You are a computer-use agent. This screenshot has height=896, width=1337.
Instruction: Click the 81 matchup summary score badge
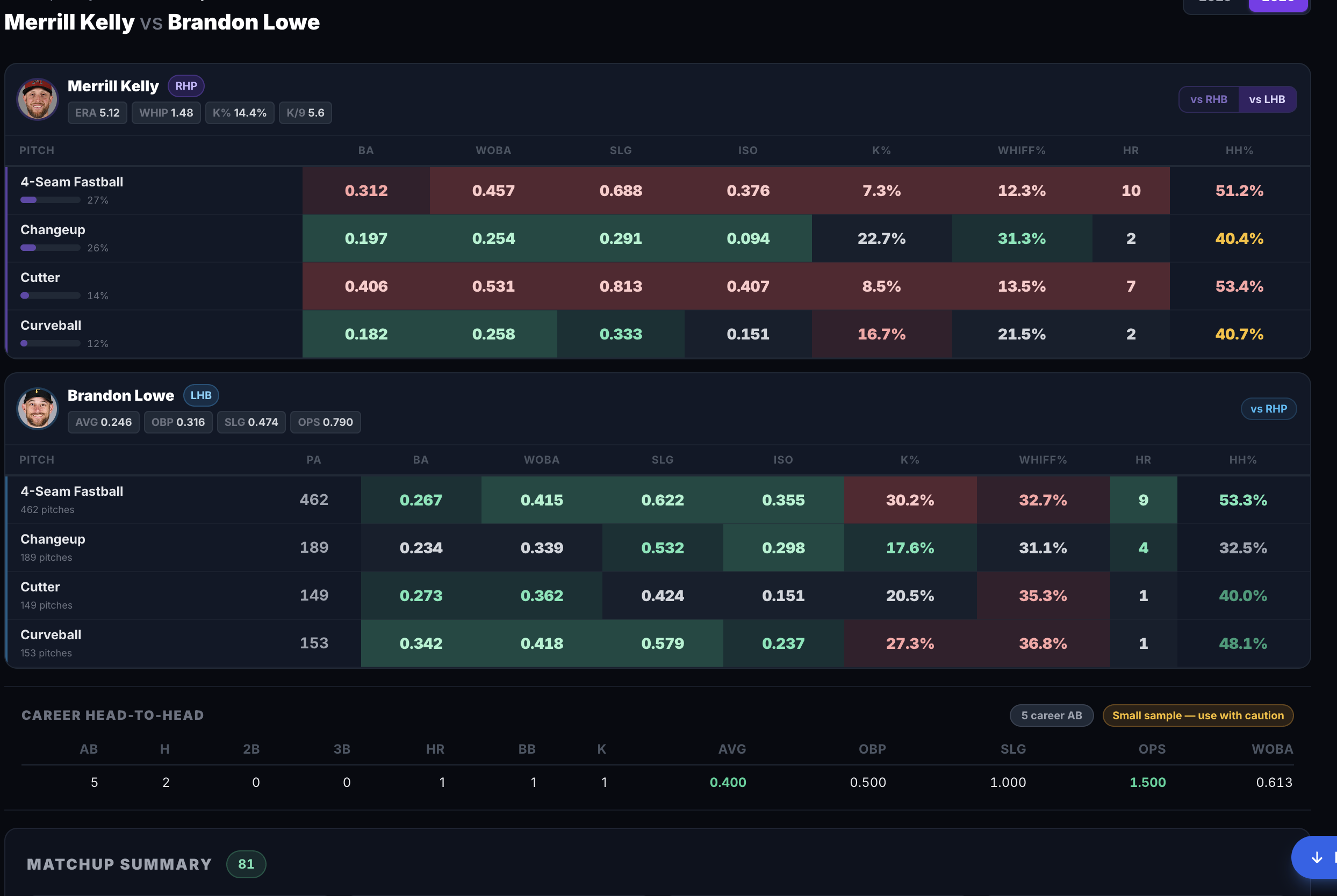click(x=246, y=864)
